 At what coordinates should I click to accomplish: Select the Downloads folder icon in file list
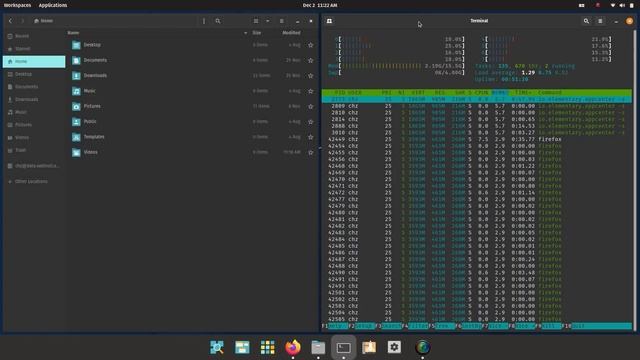(76, 76)
